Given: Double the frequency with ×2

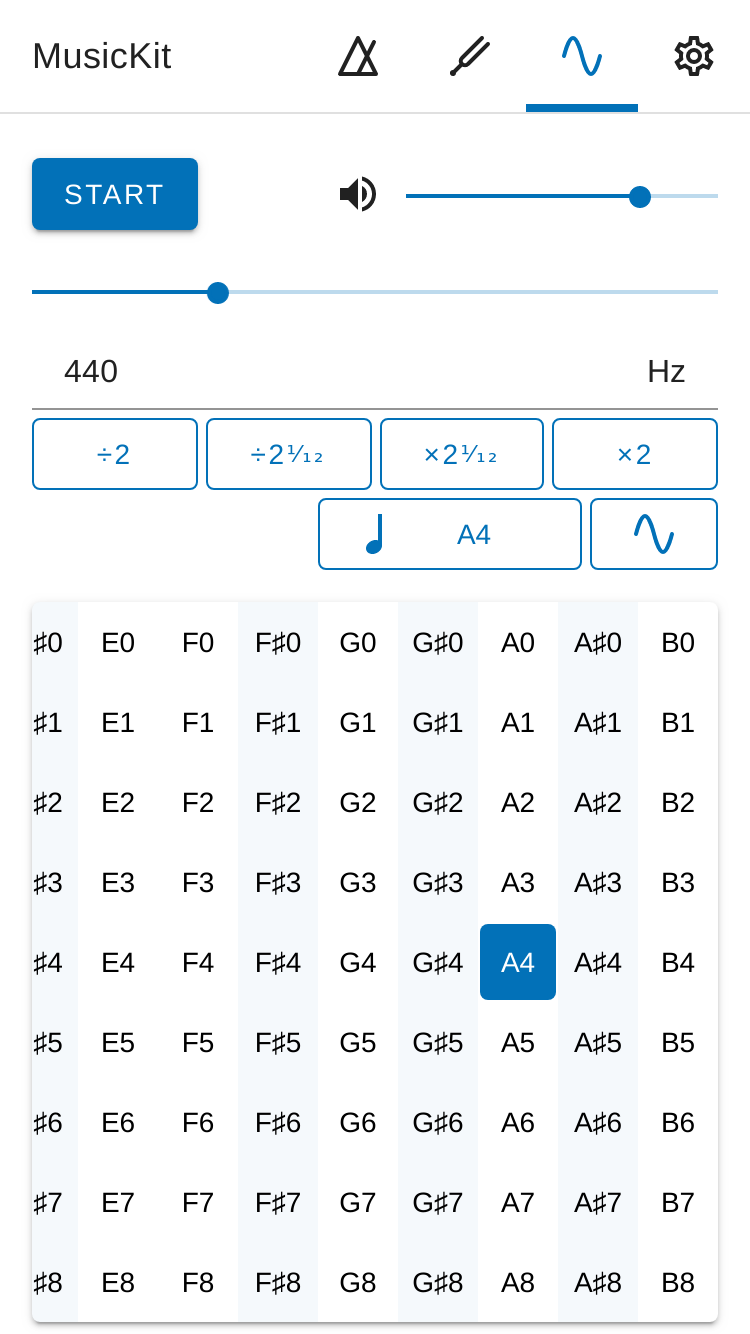Looking at the screenshot, I should click(635, 454).
